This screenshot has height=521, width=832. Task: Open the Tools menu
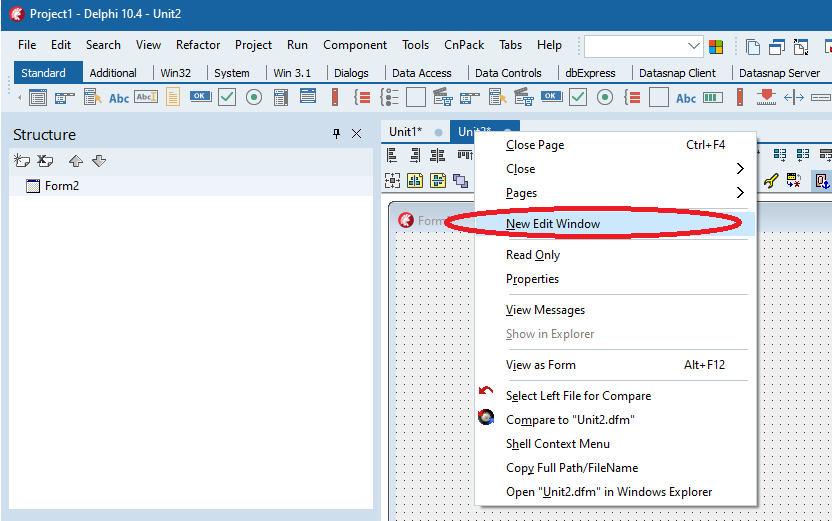pos(415,45)
